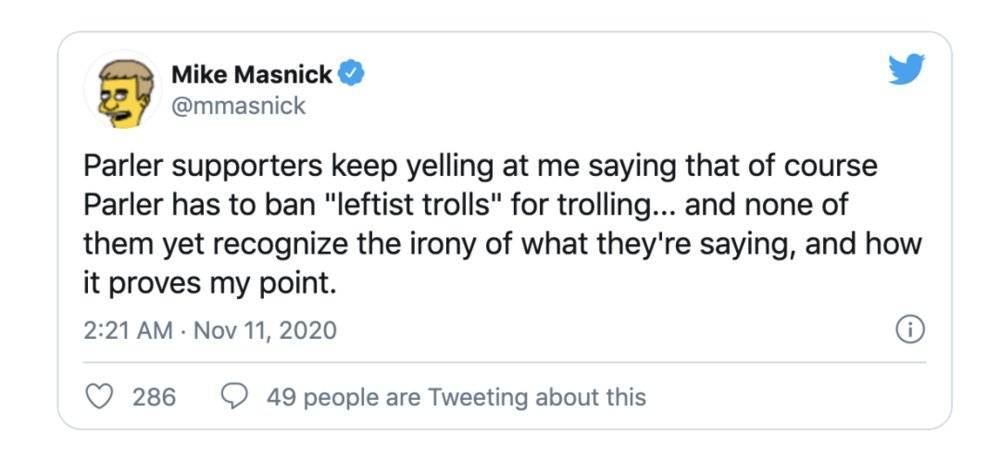This screenshot has width=1000, height=474.
Task: Open replies via the speech bubble icon
Action: pos(234,397)
